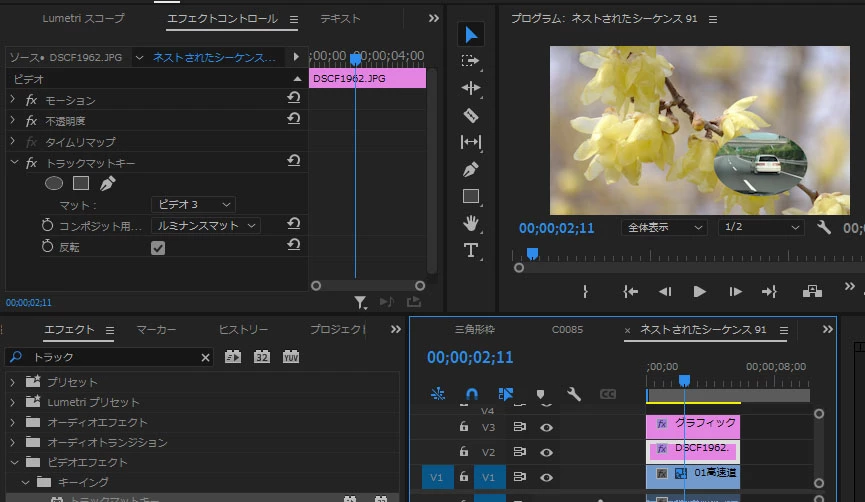Switch to C0085 sequence tab
The width and height of the screenshot is (865, 502).
click(x=567, y=329)
